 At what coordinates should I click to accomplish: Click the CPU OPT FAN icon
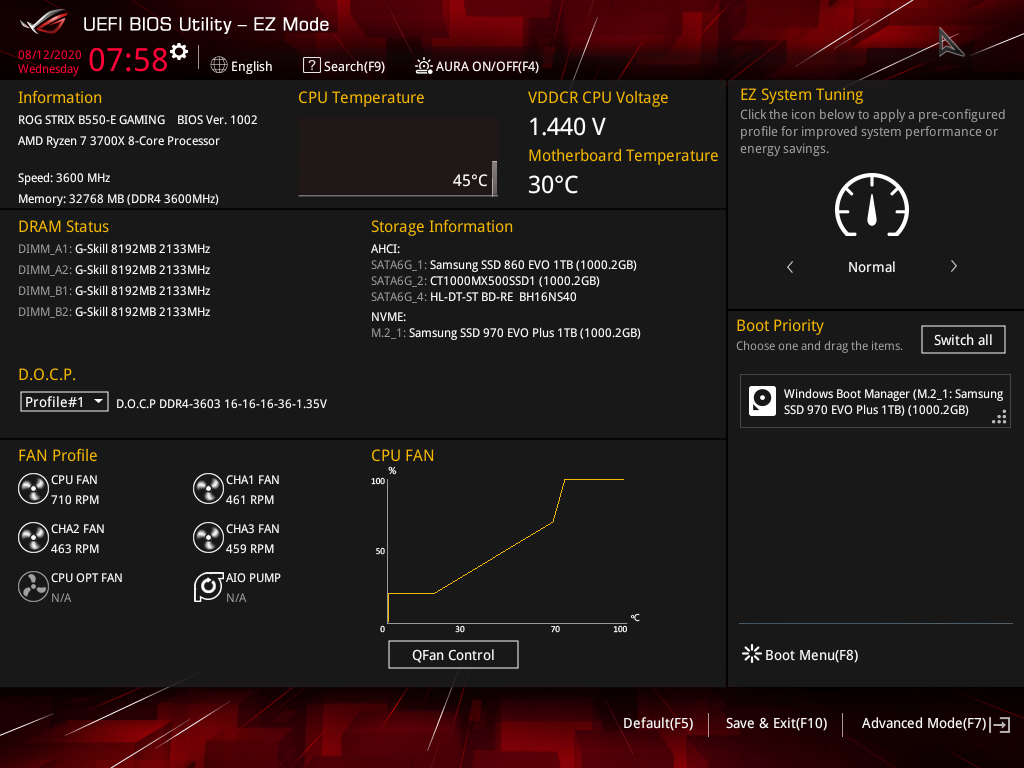[33, 586]
